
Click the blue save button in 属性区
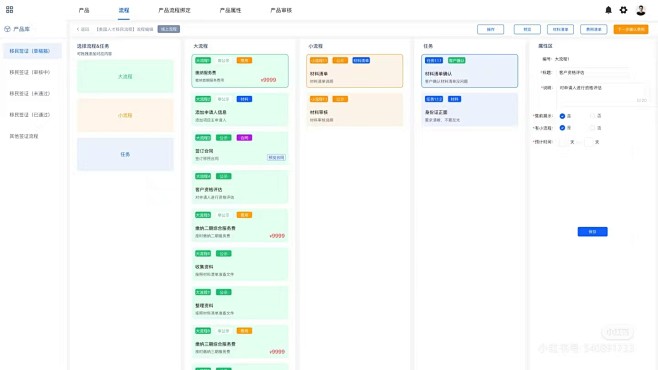tap(593, 232)
